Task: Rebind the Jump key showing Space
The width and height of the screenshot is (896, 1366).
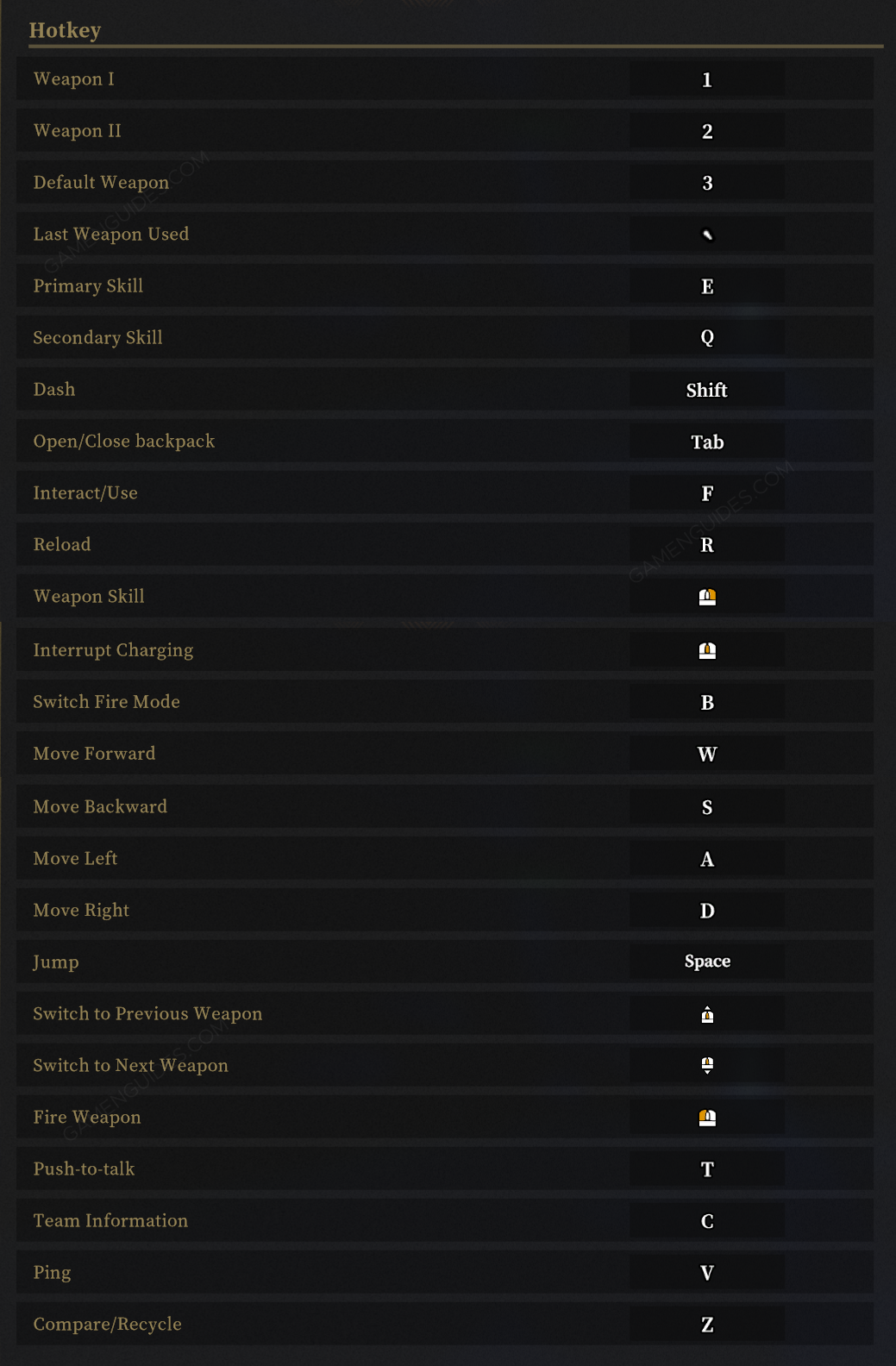Action: click(707, 961)
